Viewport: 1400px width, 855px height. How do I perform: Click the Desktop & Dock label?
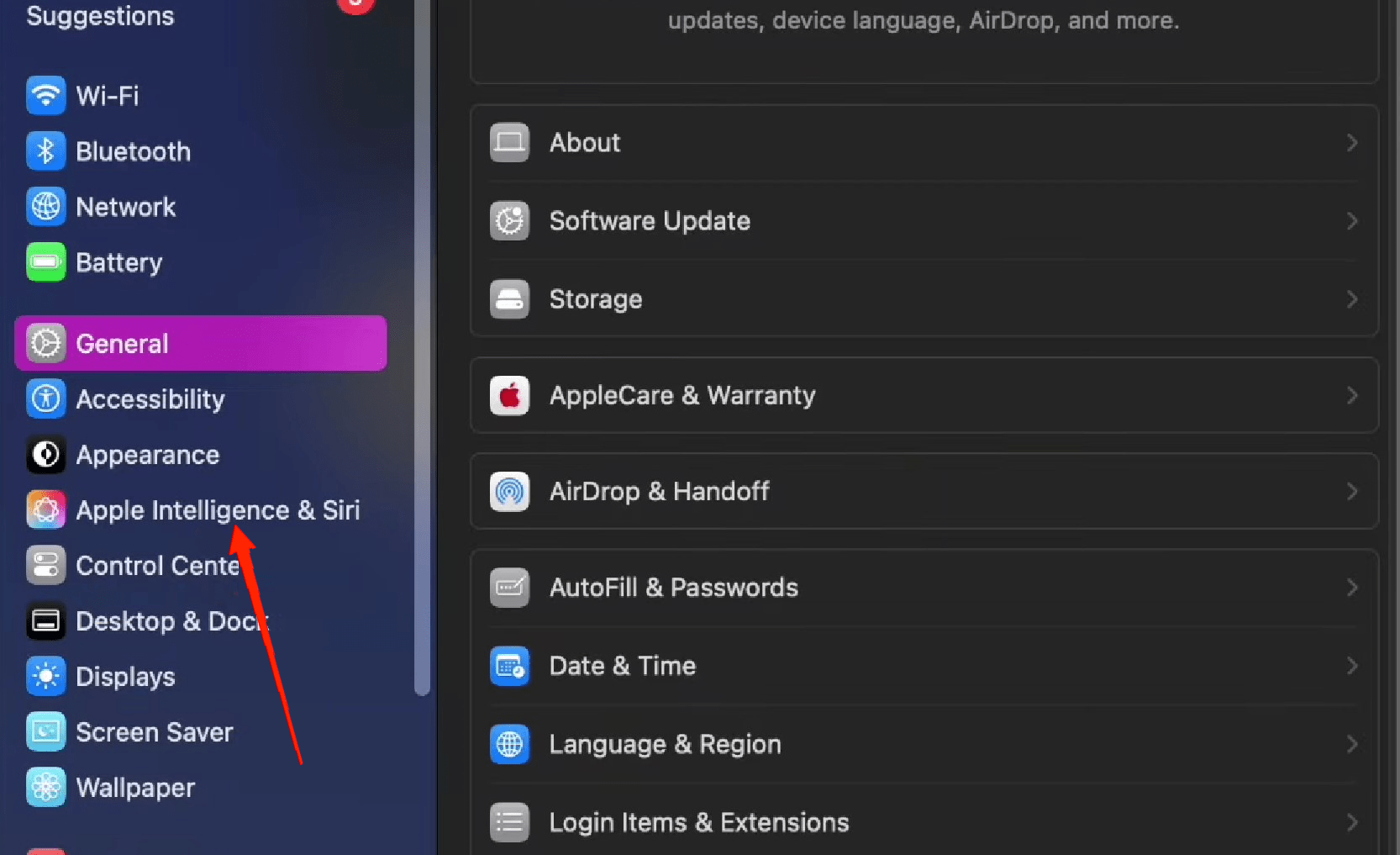(172, 621)
